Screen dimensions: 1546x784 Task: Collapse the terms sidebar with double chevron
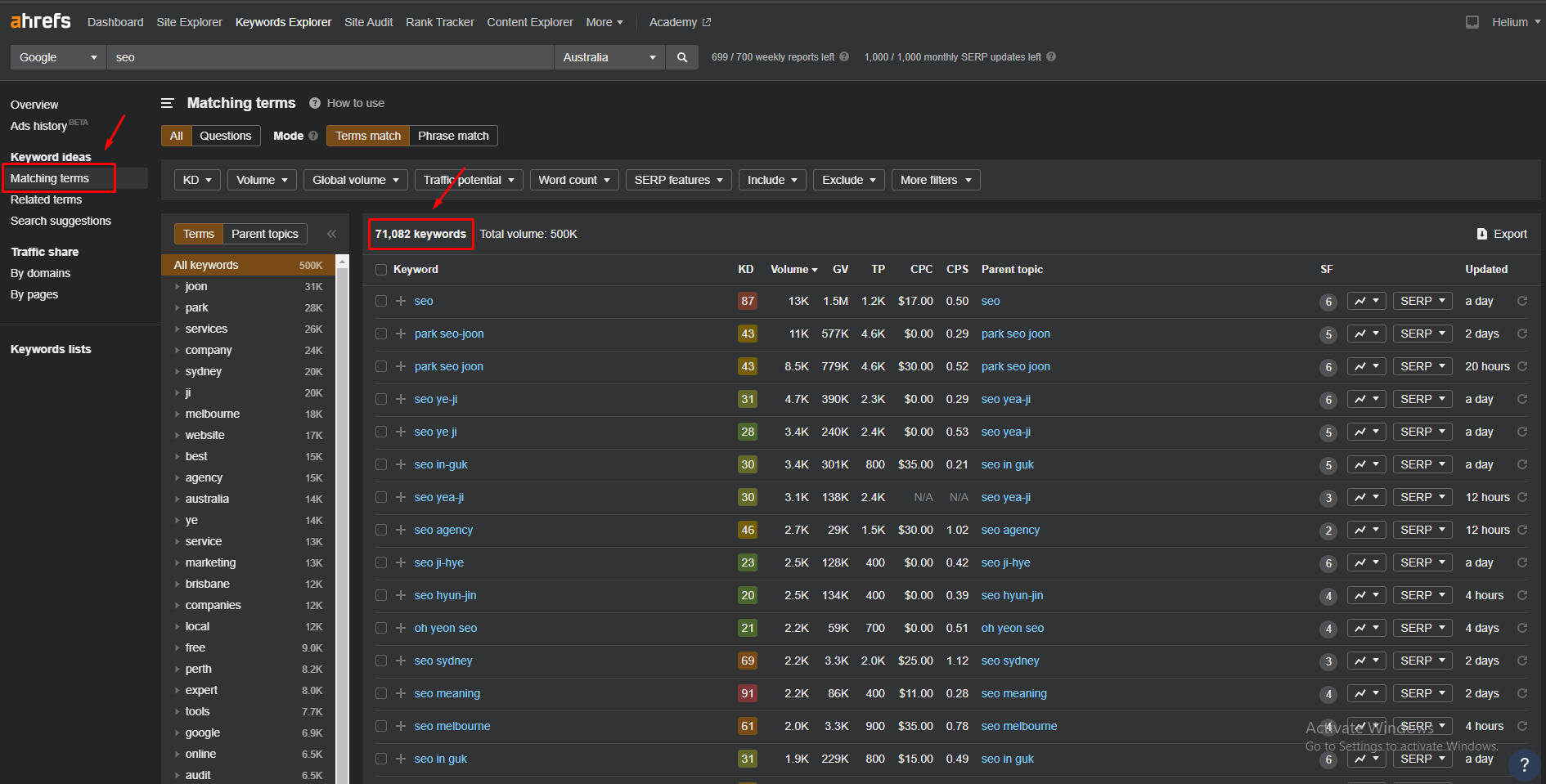tap(331, 234)
